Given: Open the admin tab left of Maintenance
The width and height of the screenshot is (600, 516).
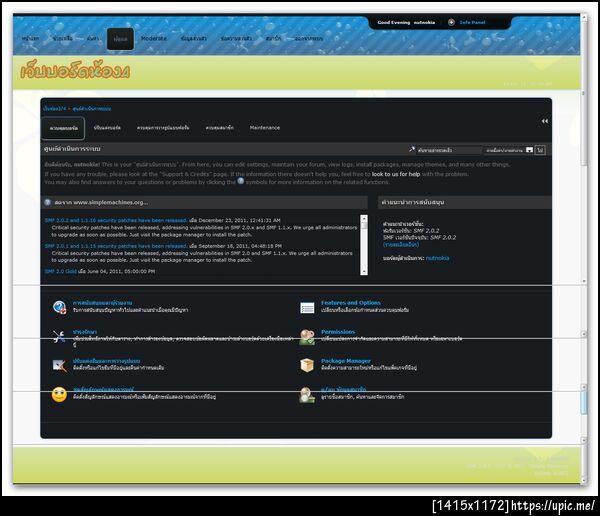Looking at the screenshot, I should tap(220, 127).
